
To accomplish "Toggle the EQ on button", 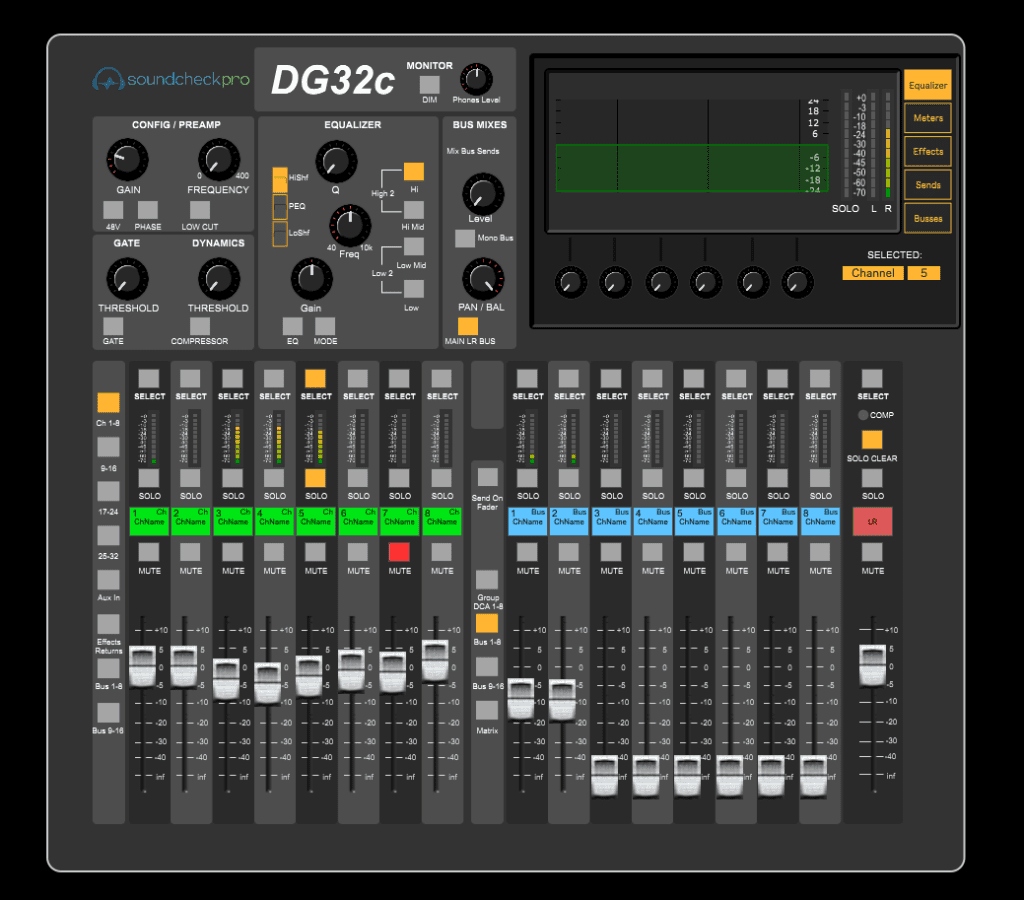I will click(293, 326).
